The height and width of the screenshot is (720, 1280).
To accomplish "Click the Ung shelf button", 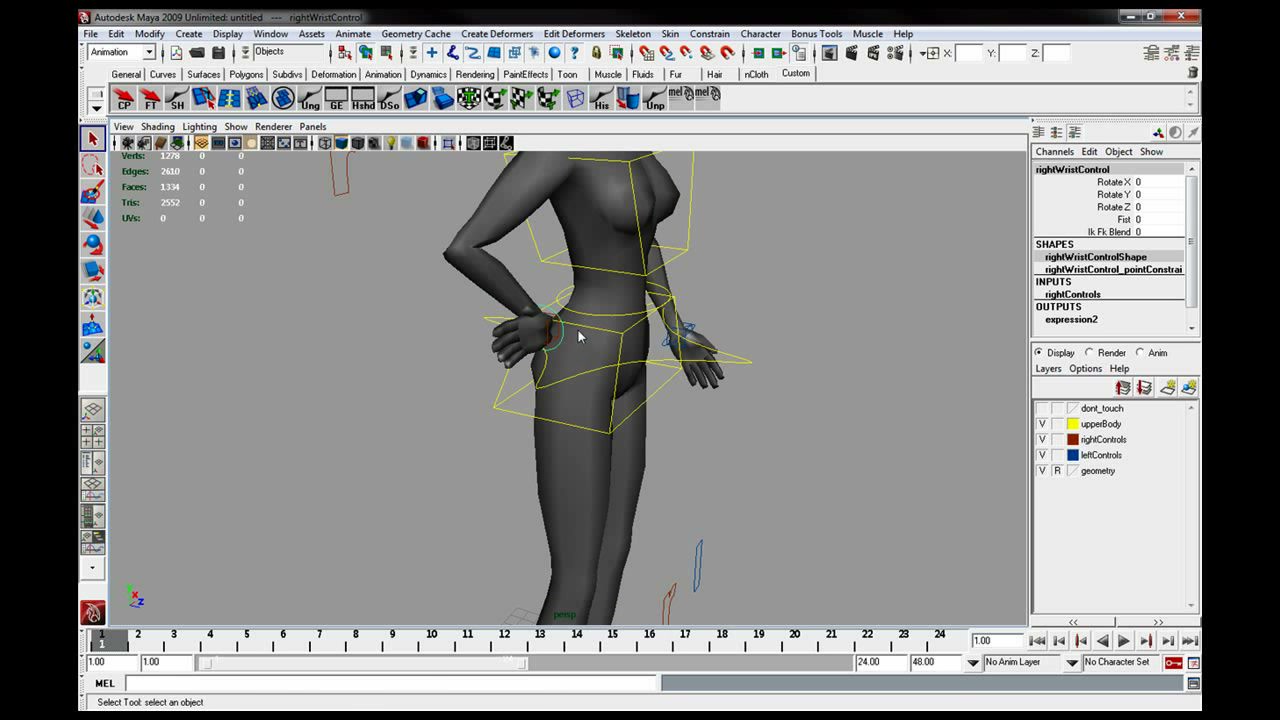I will click(310, 98).
